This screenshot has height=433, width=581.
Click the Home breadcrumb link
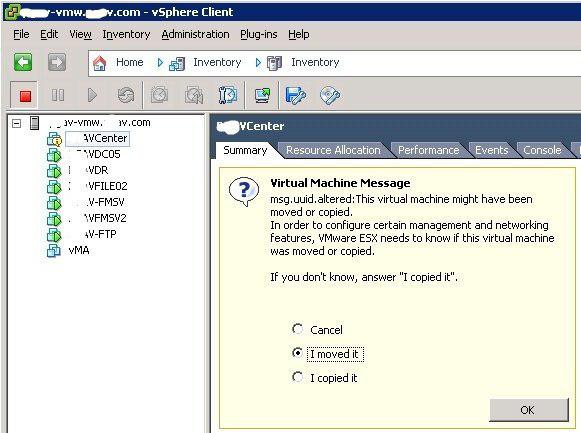tap(130, 62)
